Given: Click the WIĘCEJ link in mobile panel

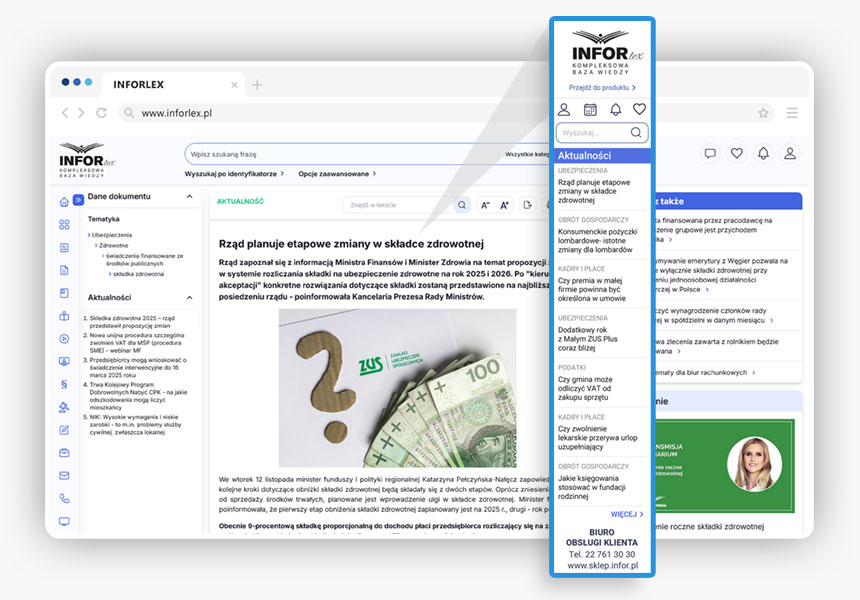Looking at the screenshot, I should [627, 515].
